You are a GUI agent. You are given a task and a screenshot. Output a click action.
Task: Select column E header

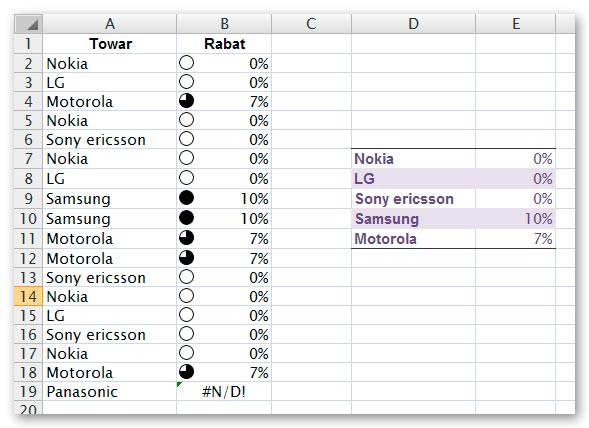(x=516, y=24)
